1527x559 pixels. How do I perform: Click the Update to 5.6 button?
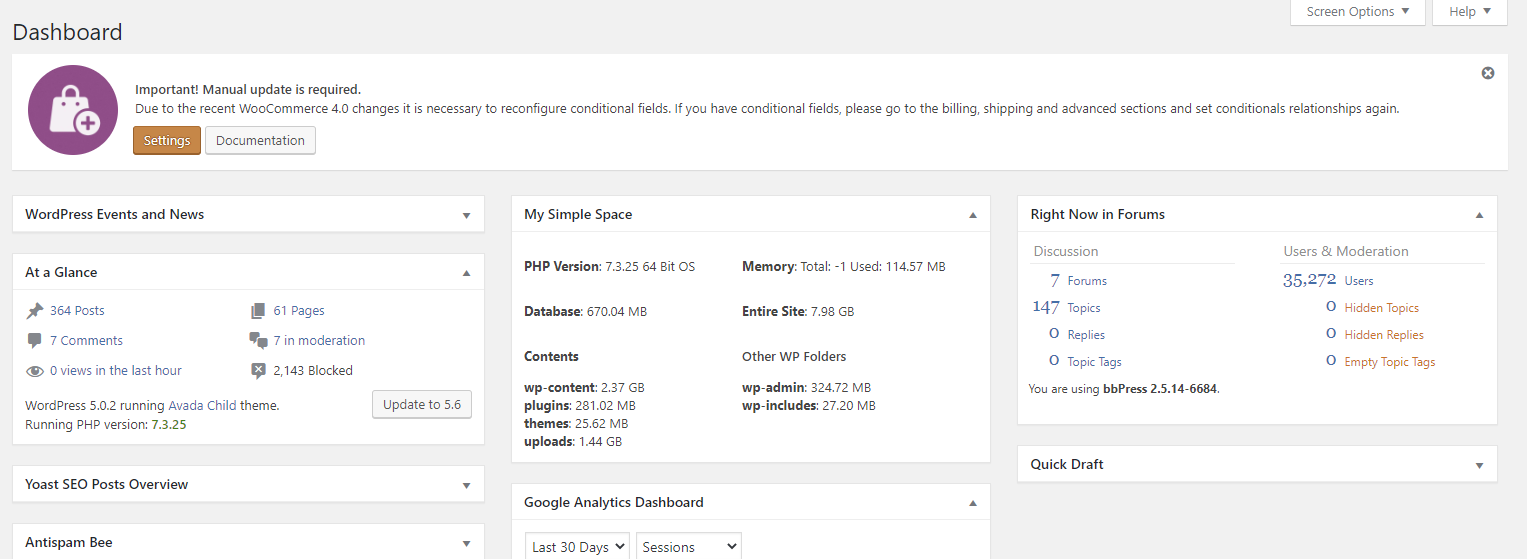point(422,405)
